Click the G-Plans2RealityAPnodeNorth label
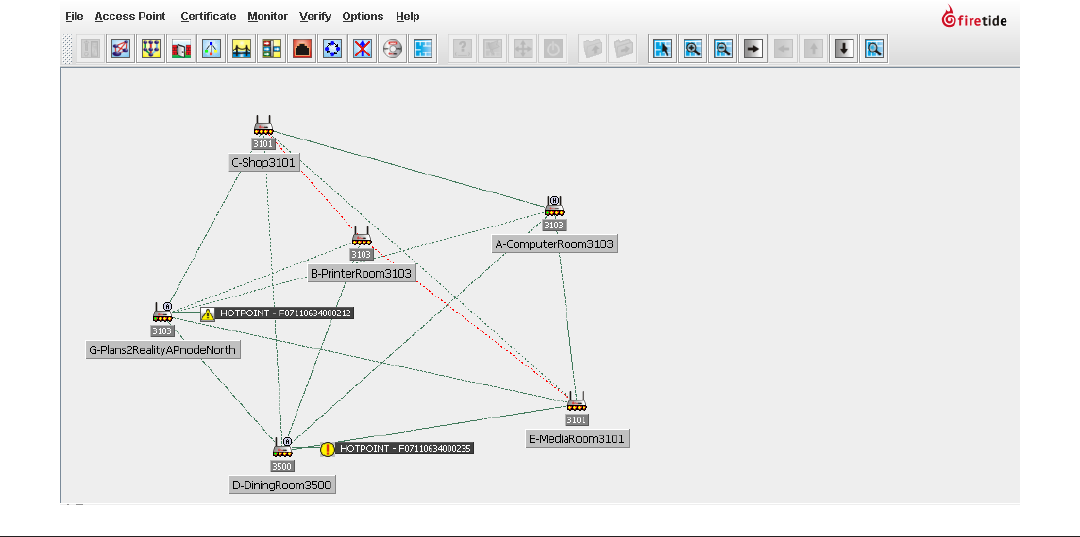The image size is (1080, 537). tap(163, 350)
